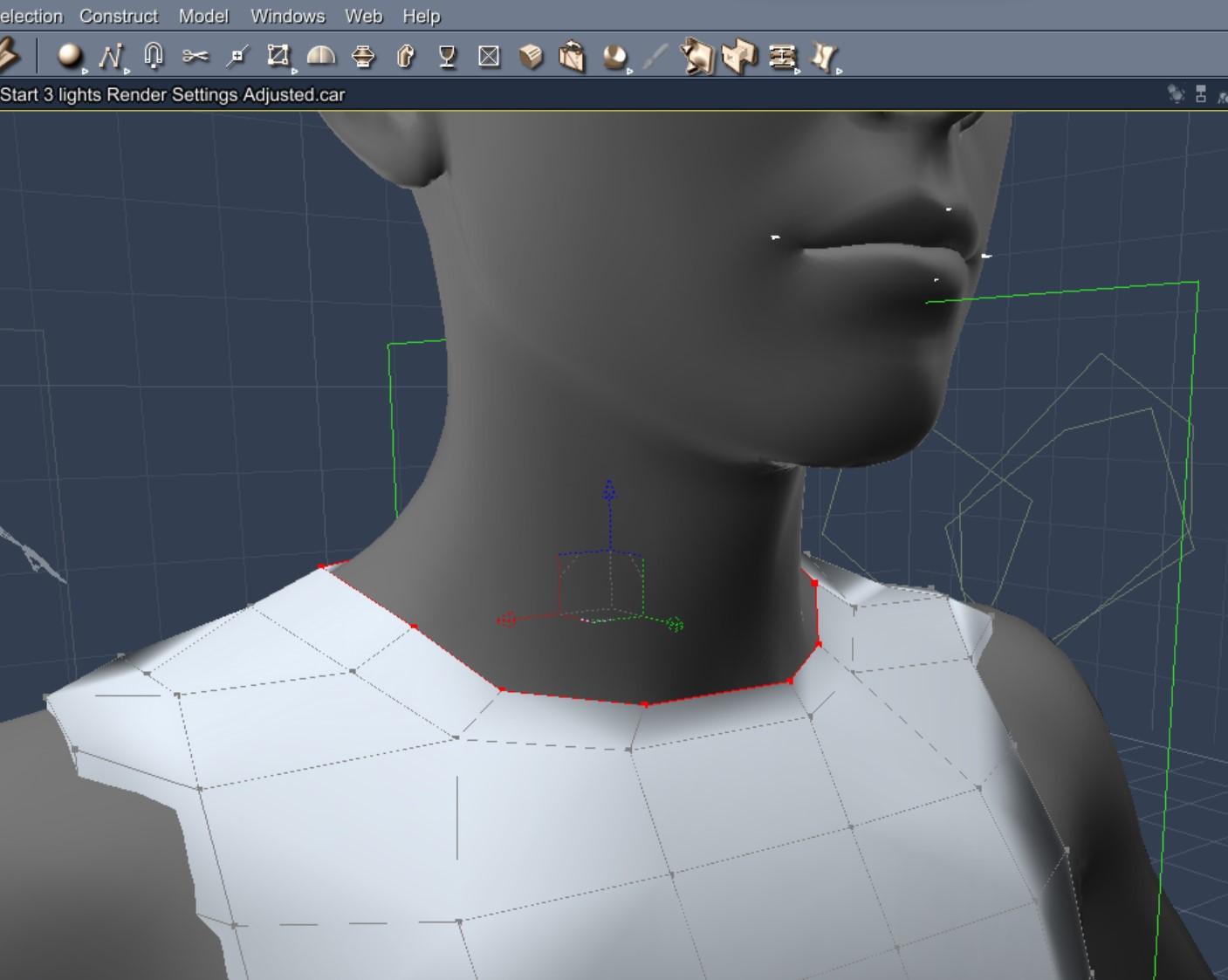Click the stacked bars align icon
Viewport: 1228px width, 980px height.
point(782,57)
